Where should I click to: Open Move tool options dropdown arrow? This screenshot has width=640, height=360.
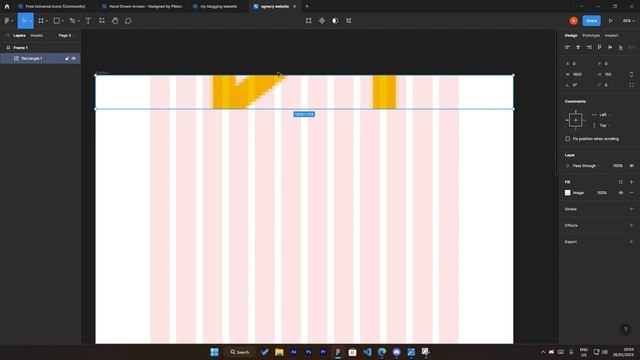pos(30,21)
